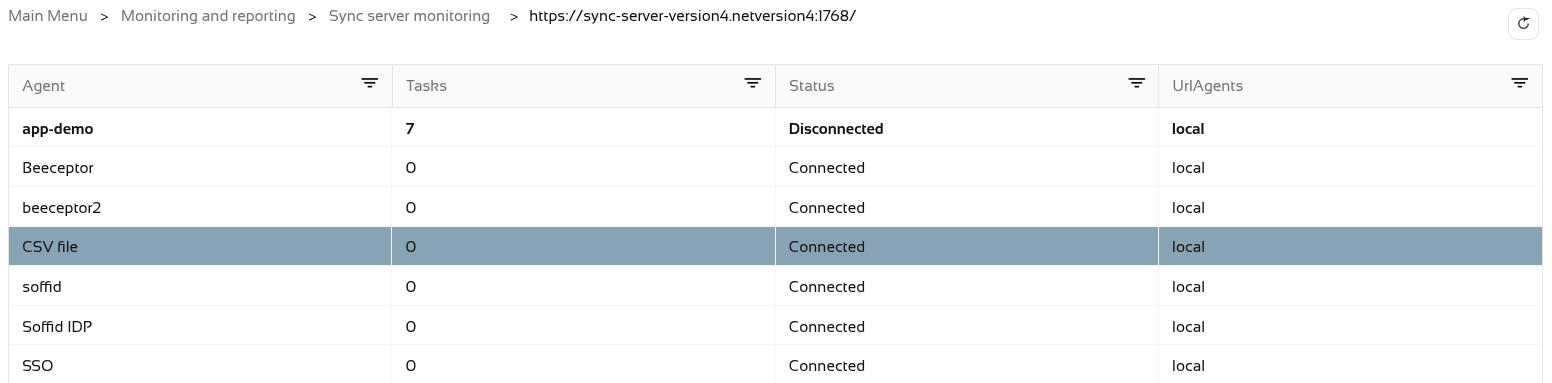The width and height of the screenshot is (1552, 383).
Task: Go to Main Menu breadcrumb
Action: 48,16
